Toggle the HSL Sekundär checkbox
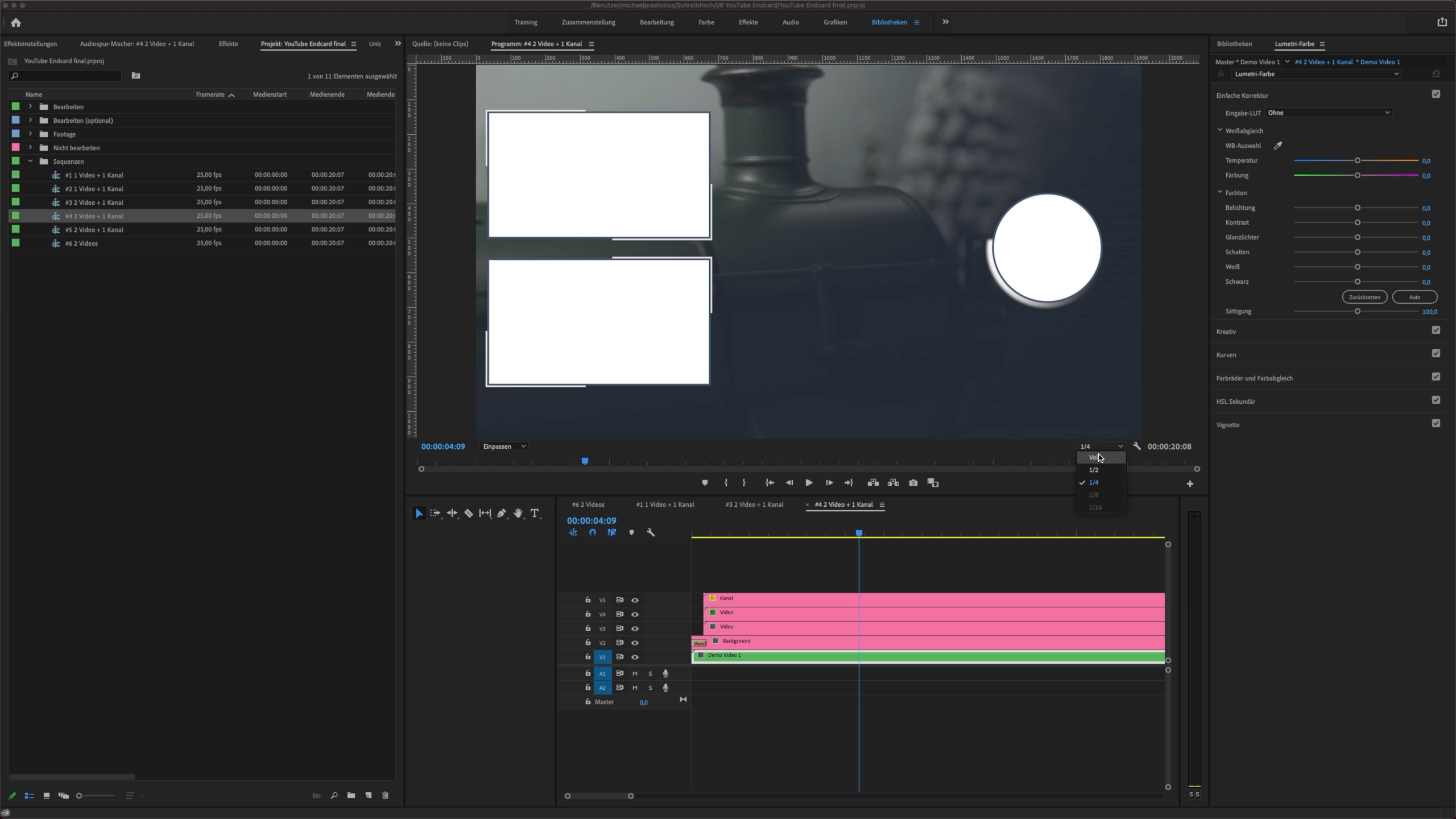The image size is (1456, 819). pos(1436,400)
